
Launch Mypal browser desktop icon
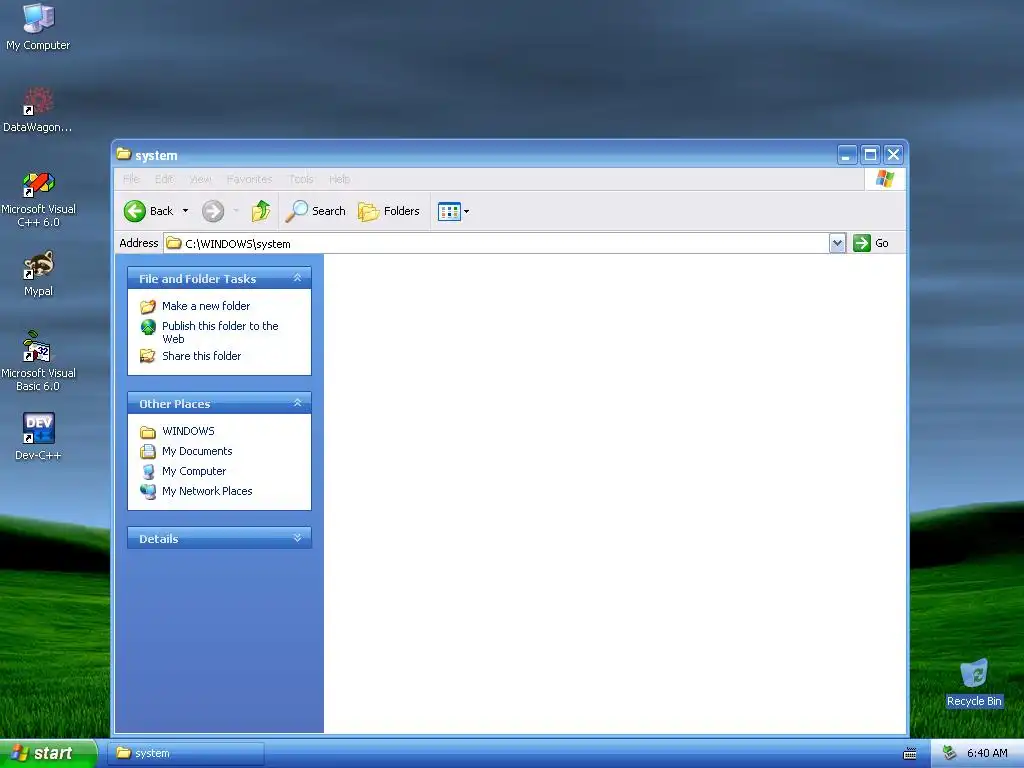point(38,274)
